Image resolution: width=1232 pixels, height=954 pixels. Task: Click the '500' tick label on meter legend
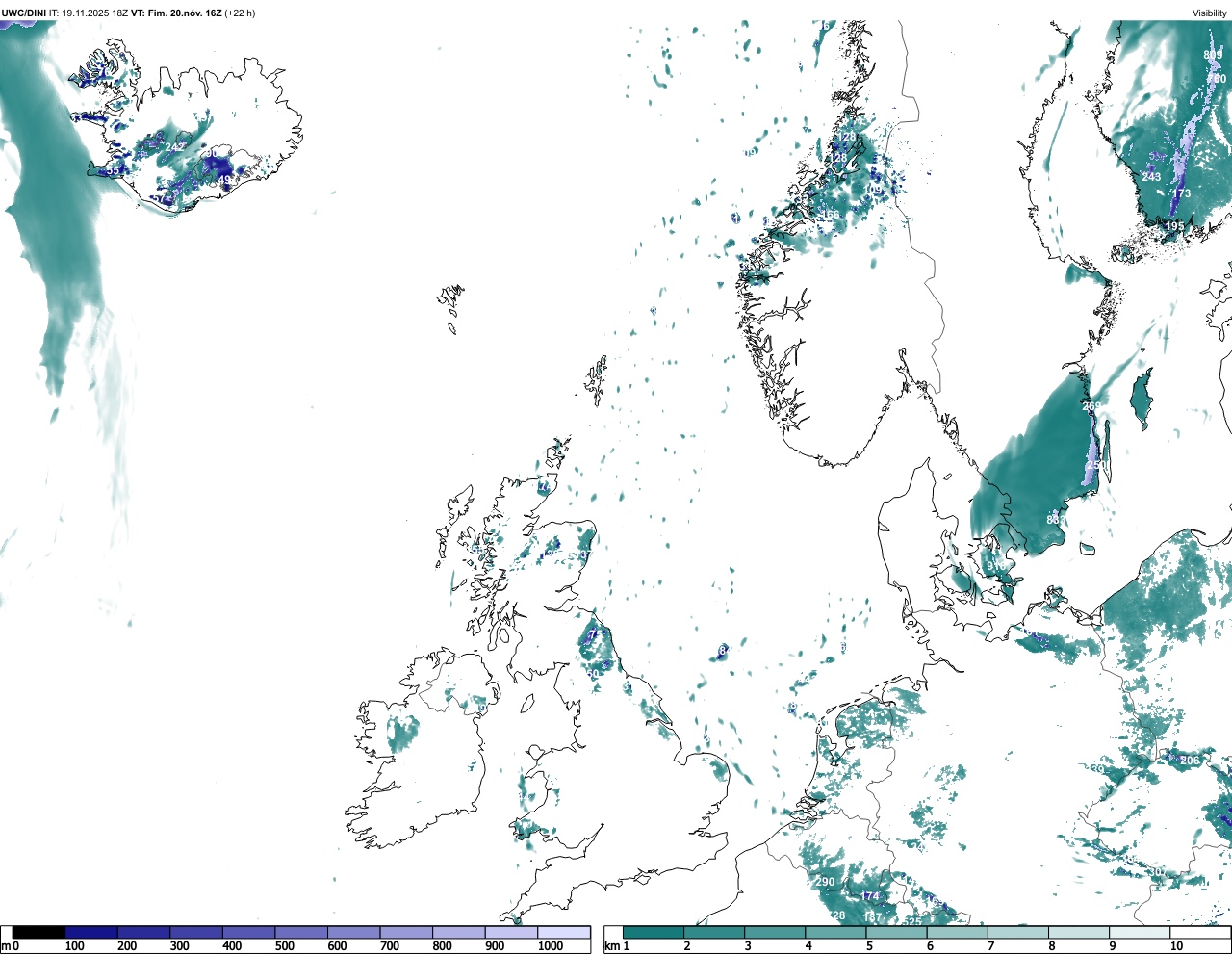click(285, 946)
